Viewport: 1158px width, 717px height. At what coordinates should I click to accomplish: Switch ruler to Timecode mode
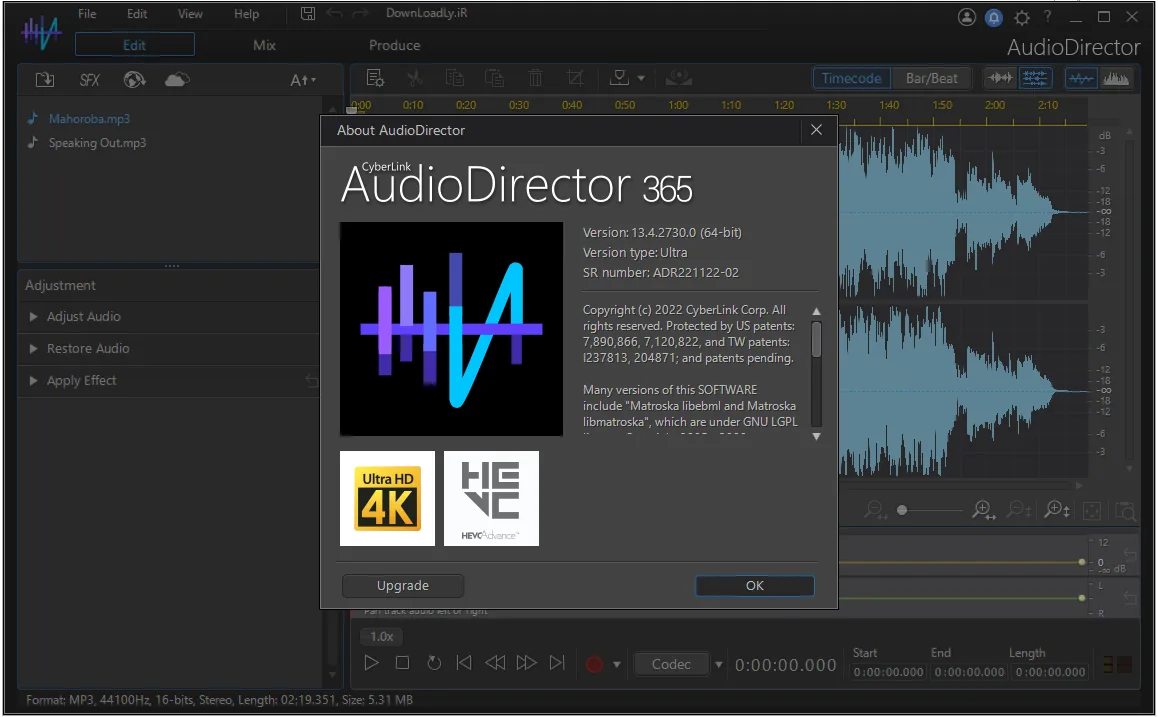(x=852, y=78)
